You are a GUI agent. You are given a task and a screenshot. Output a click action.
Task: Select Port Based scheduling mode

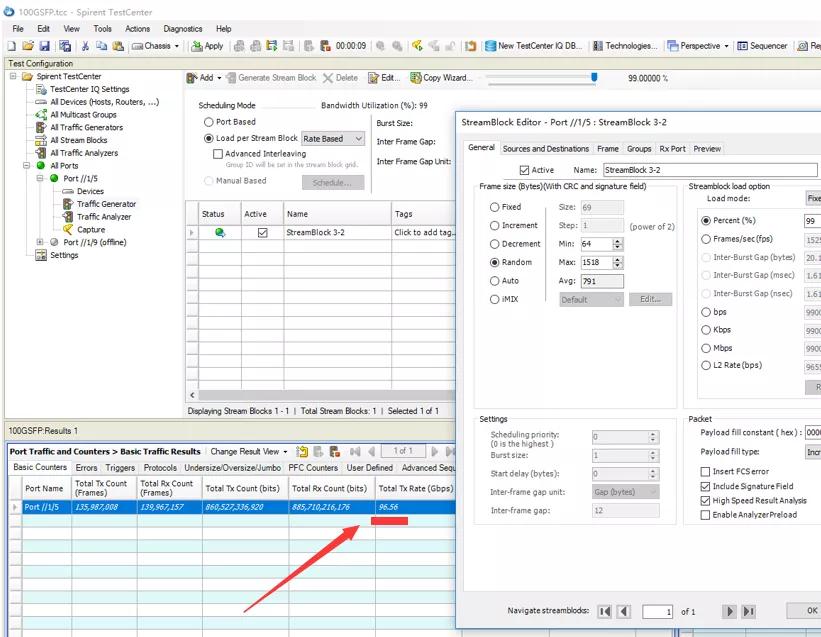point(208,122)
